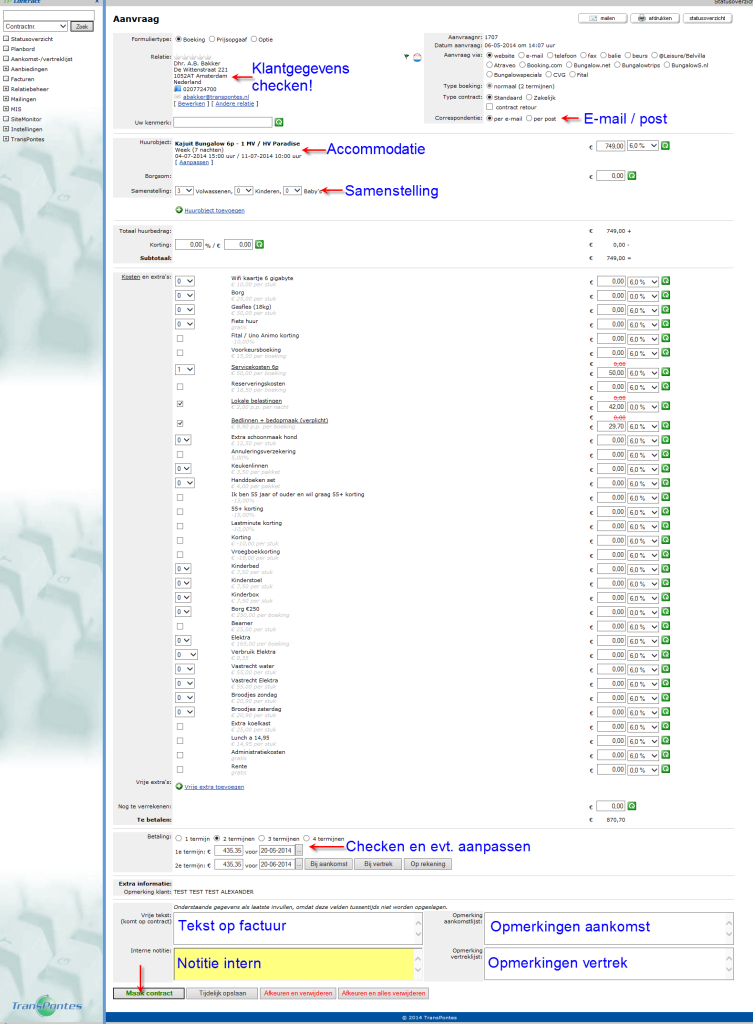Click the Dutch flag icon by Relatie
753x1024 pixels.
coord(417,57)
